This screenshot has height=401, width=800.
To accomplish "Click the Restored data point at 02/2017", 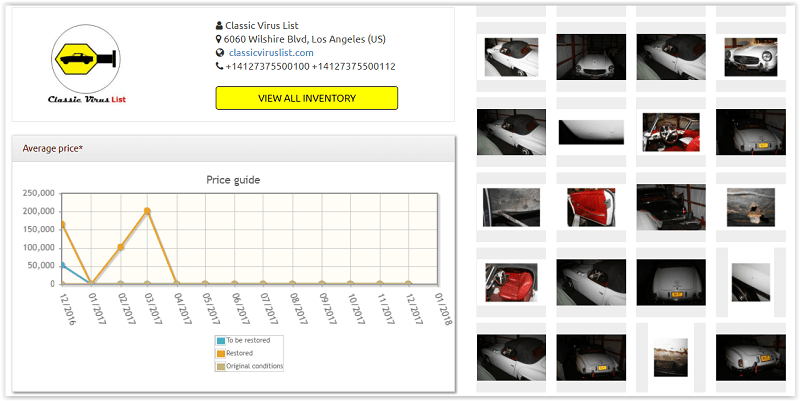I will (120, 247).
